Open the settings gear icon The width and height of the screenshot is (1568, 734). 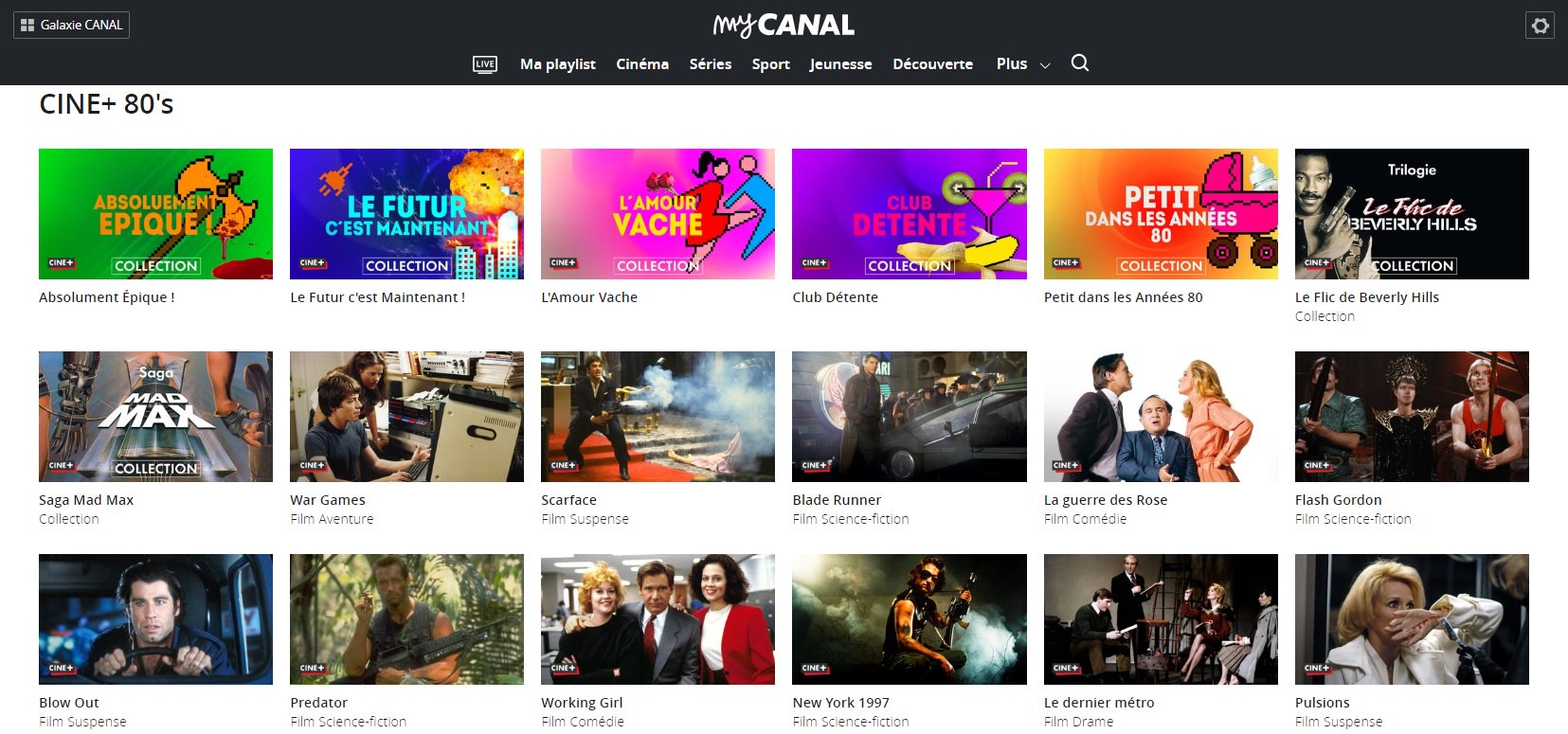point(1541,26)
